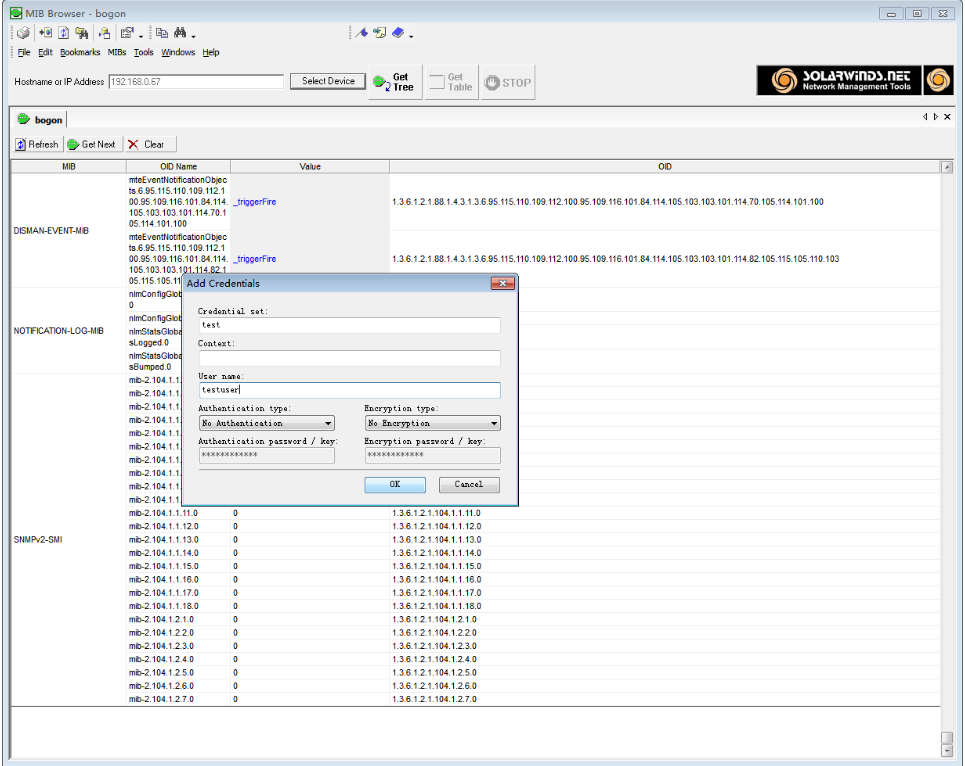
Task: Click Cancel in the Add Credentials dialog
Action: tap(467, 485)
